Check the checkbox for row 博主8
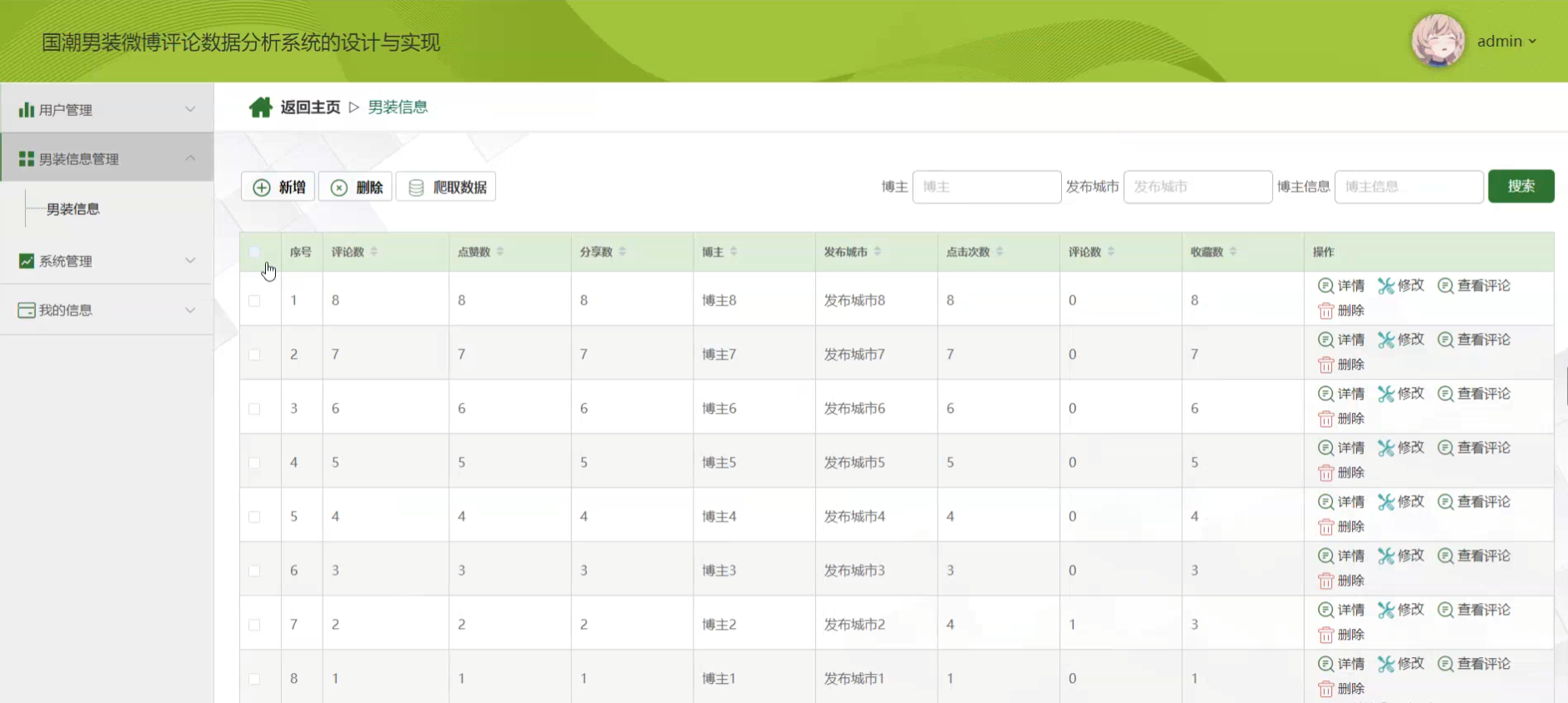Image resolution: width=1568 pixels, height=703 pixels. coord(254,300)
